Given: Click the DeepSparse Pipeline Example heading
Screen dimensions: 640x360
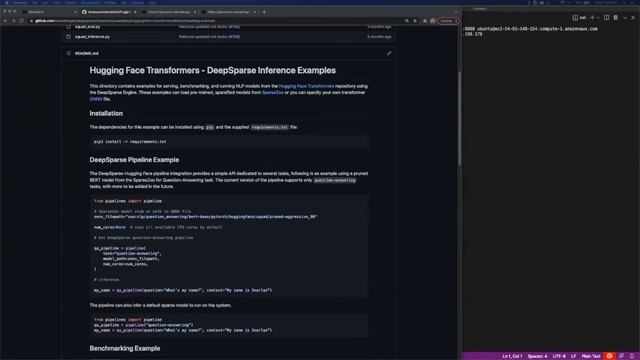Looking at the screenshot, I should click(x=134, y=160).
